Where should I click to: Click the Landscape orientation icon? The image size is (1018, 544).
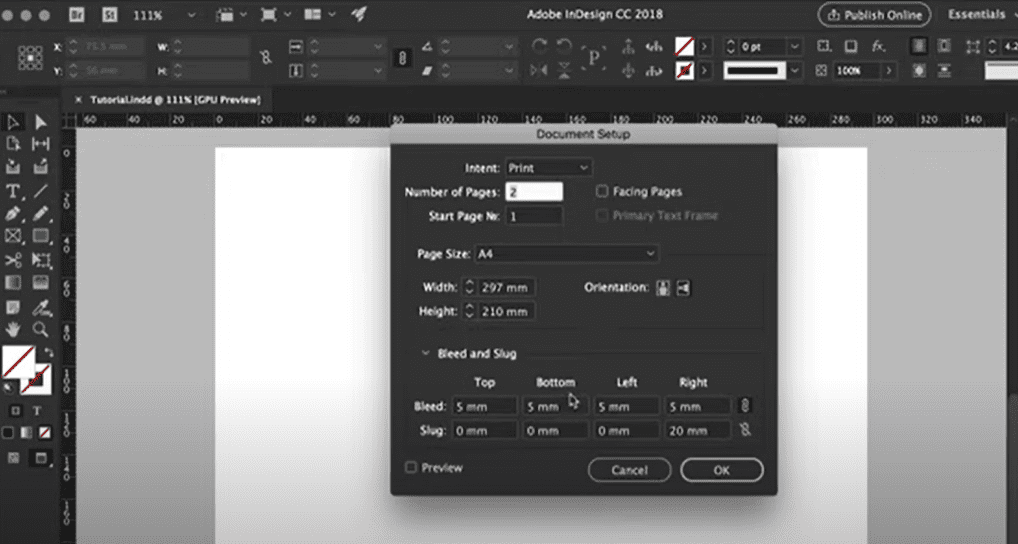(683, 288)
